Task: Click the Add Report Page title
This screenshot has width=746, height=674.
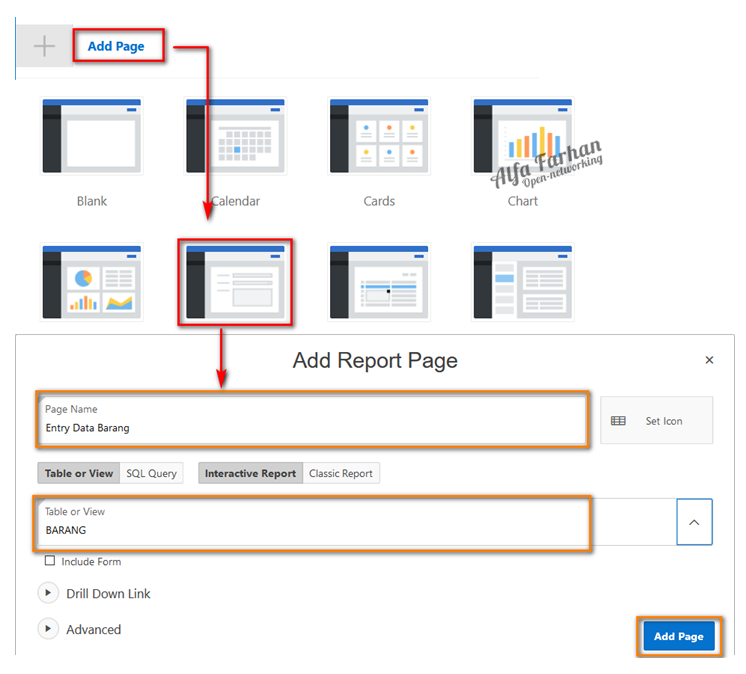Action: pyautogui.click(x=375, y=361)
